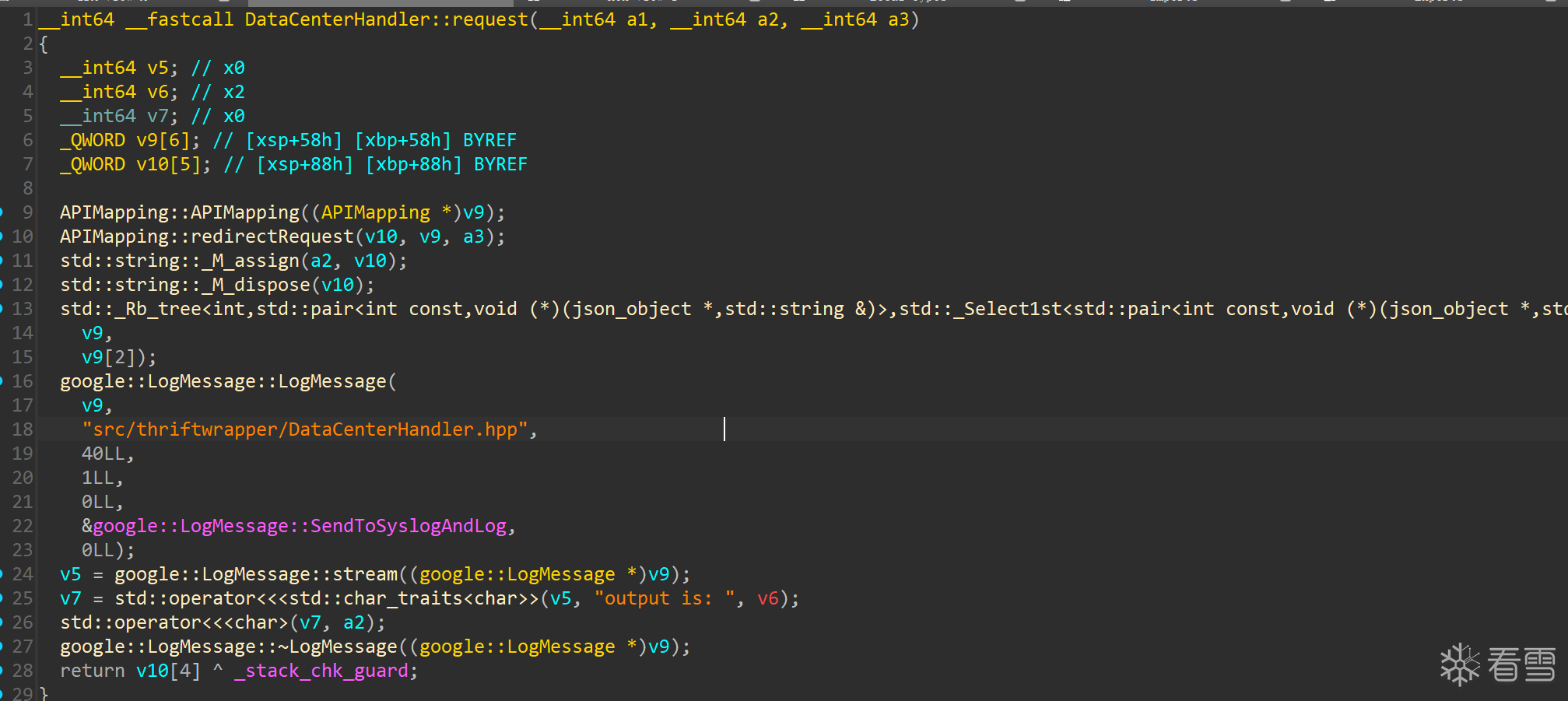Screen dimensions: 1568x701
Task: Click the '[xsp+88h]' stack offset comment
Action: [x=305, y=164]
